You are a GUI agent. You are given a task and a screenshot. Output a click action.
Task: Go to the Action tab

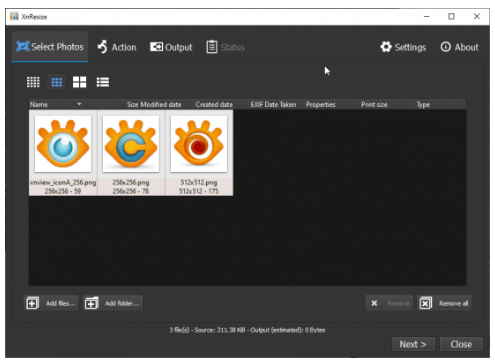point(117,47)
